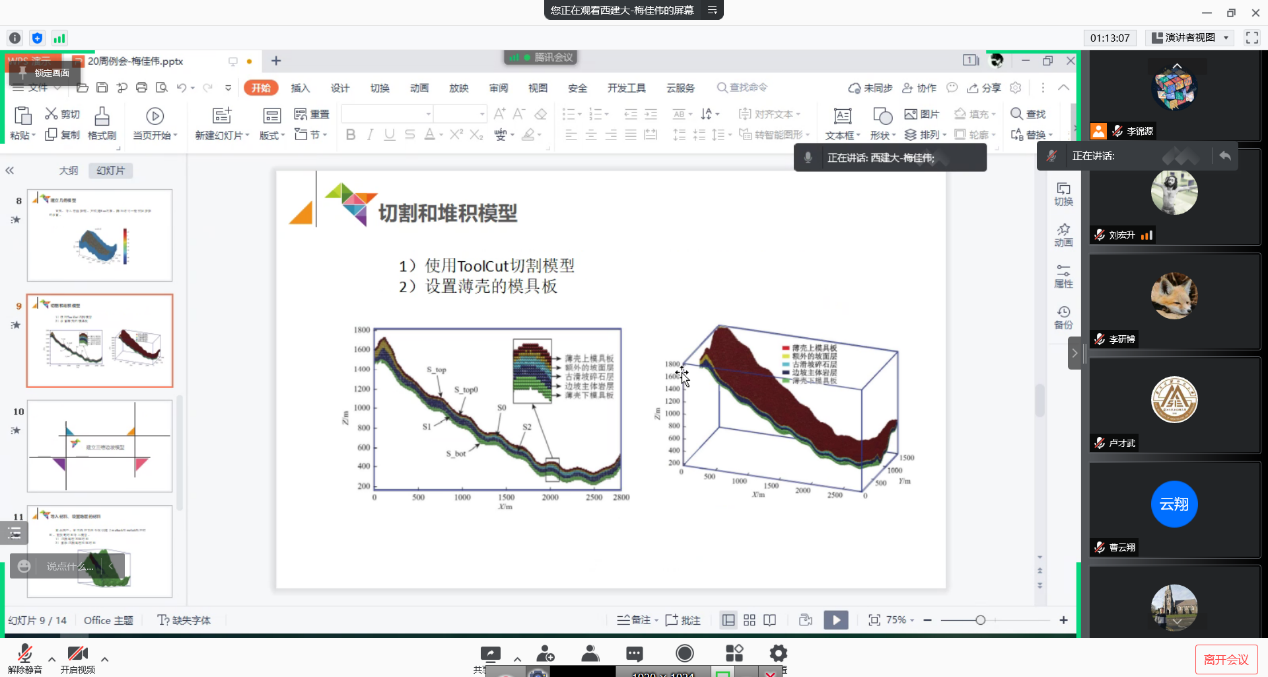
Task: Toggle the 备注 notes pane
Action: 634,620
